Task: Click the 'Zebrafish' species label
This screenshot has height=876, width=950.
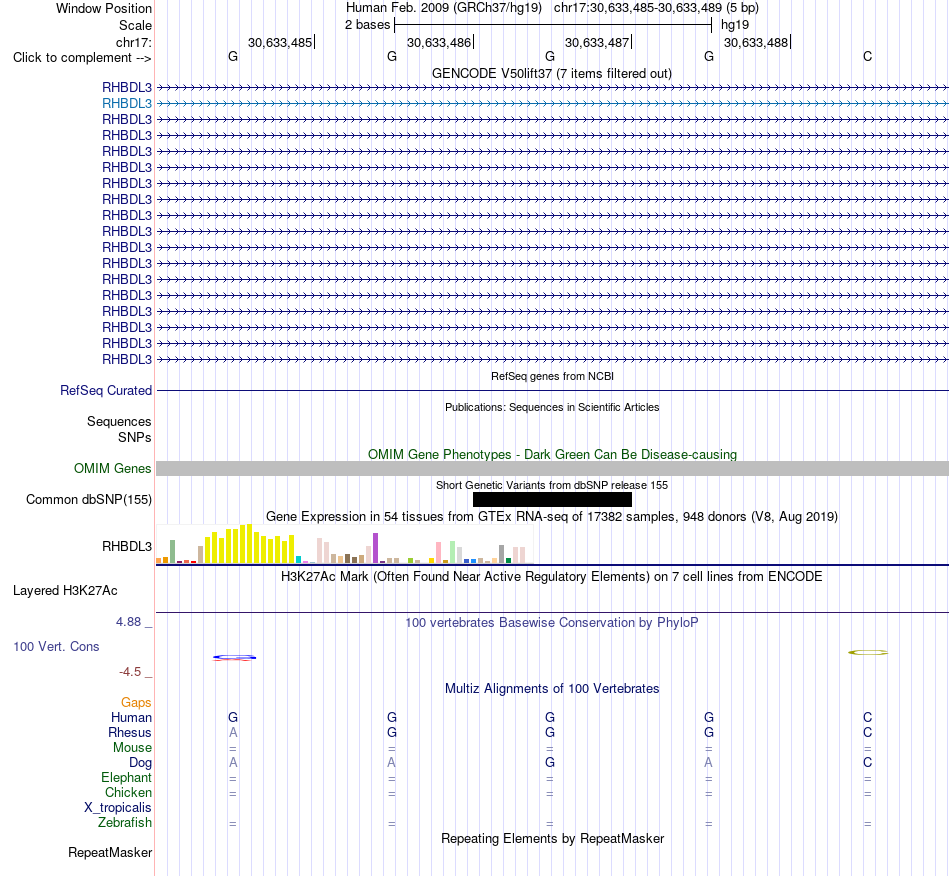Action: (125, 823)
